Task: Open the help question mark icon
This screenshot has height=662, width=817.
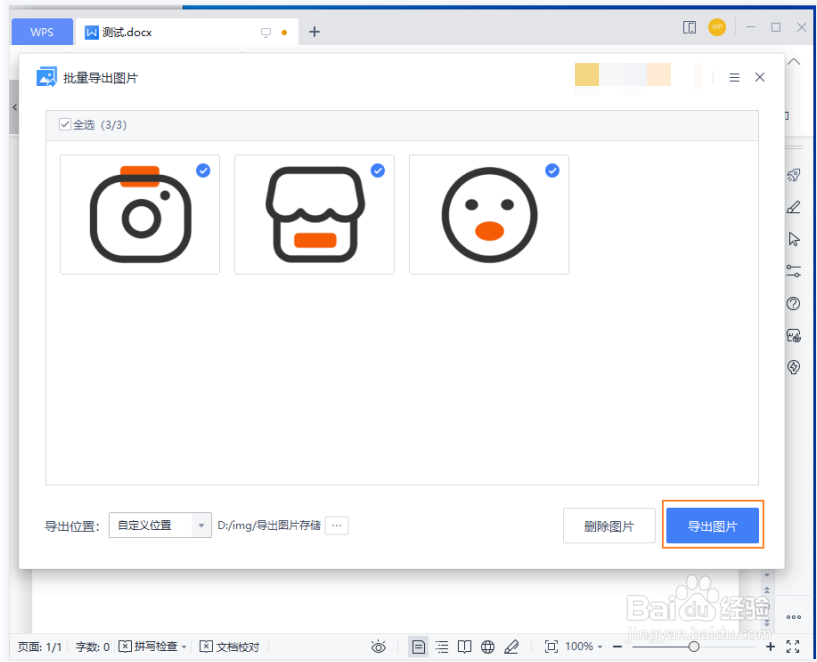Action: pyautogui.click(x=793, y=304)
